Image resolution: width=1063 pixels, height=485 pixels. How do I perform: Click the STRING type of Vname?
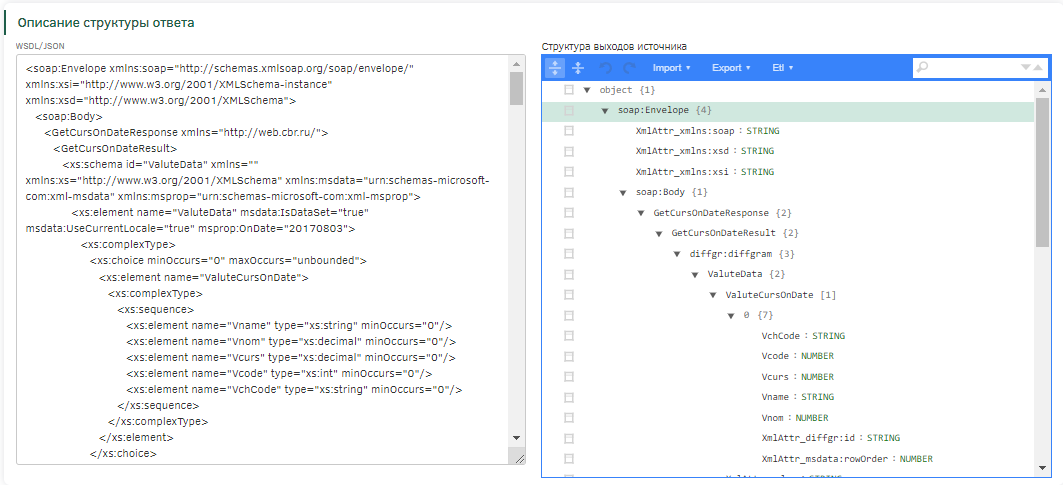pyautogui.click(x=818, y=397)
